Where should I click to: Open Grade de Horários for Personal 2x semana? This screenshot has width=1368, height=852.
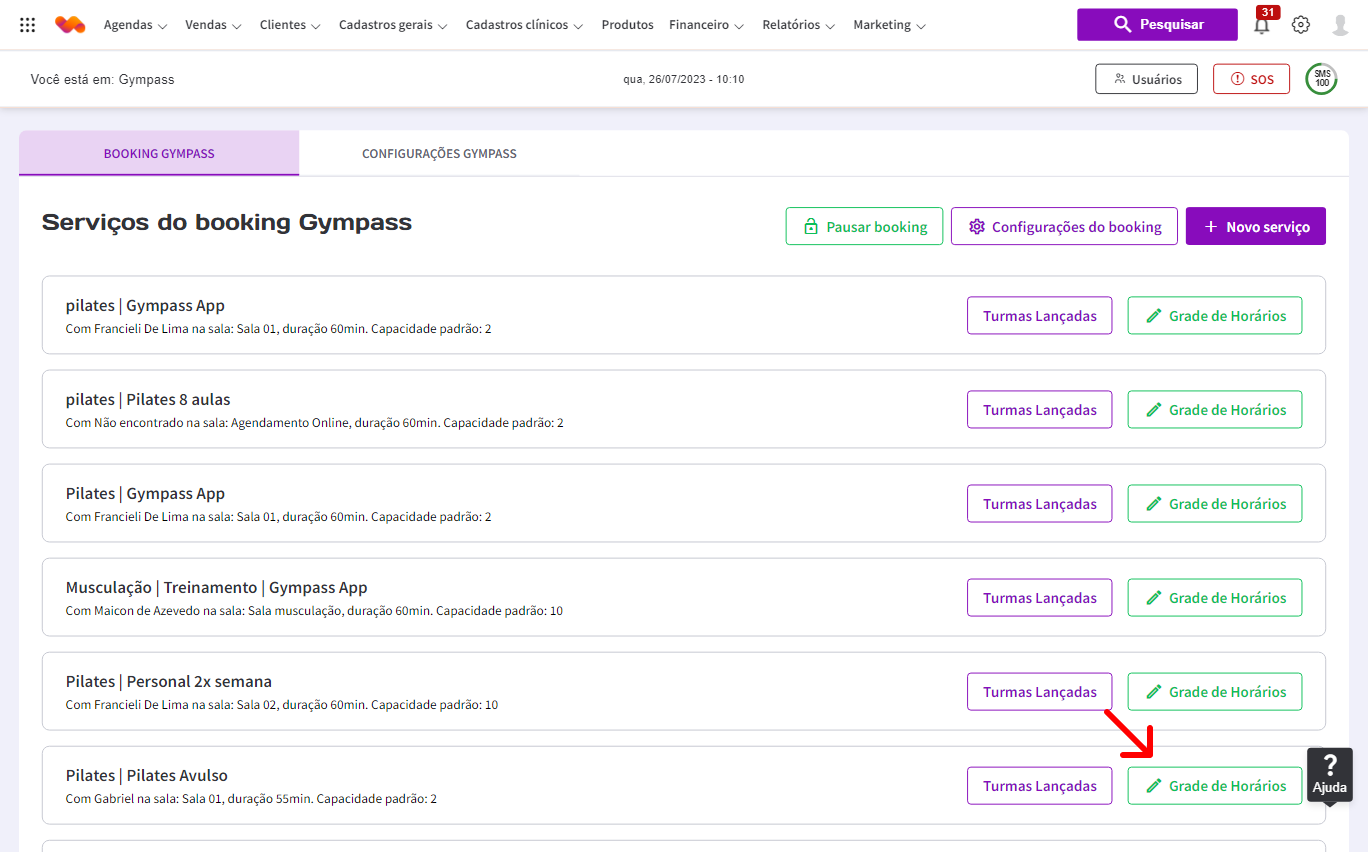(x=1215, y=691)
